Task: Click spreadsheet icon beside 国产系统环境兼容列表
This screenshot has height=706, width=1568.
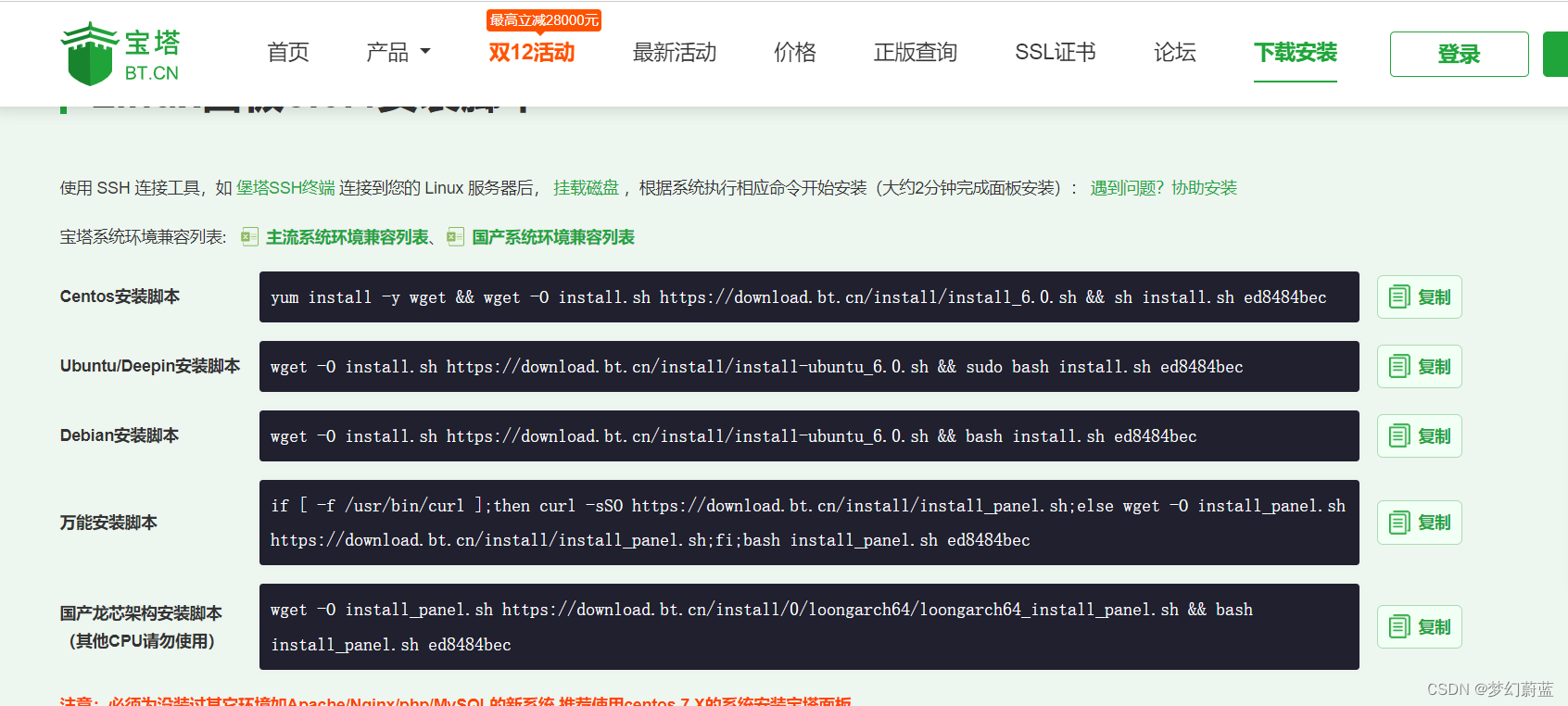Action: point(455,237)
